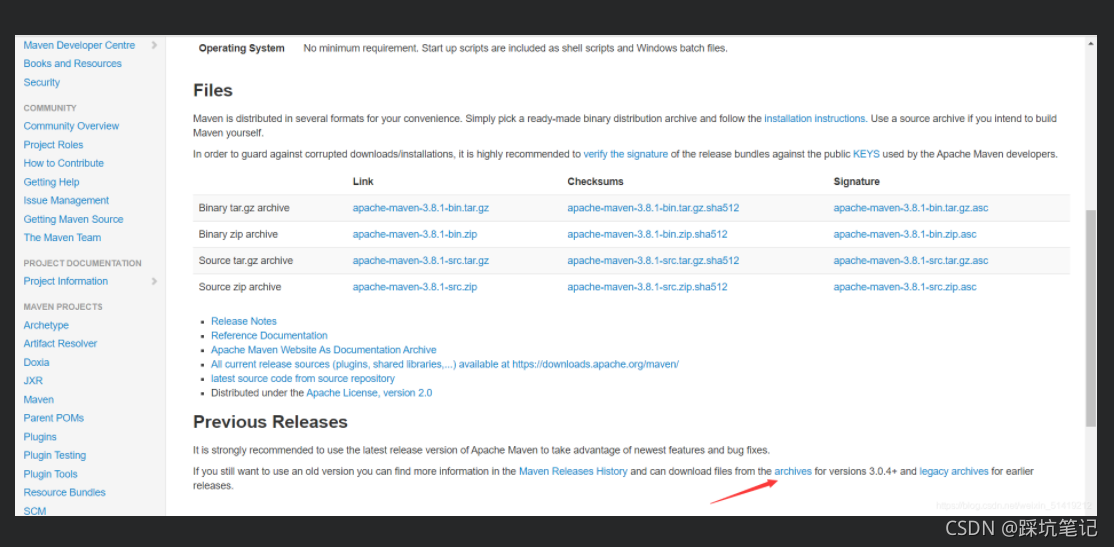1114x547 pixels.
Task: Open Plugin Testing sidebar link
Action: (55, 455)
